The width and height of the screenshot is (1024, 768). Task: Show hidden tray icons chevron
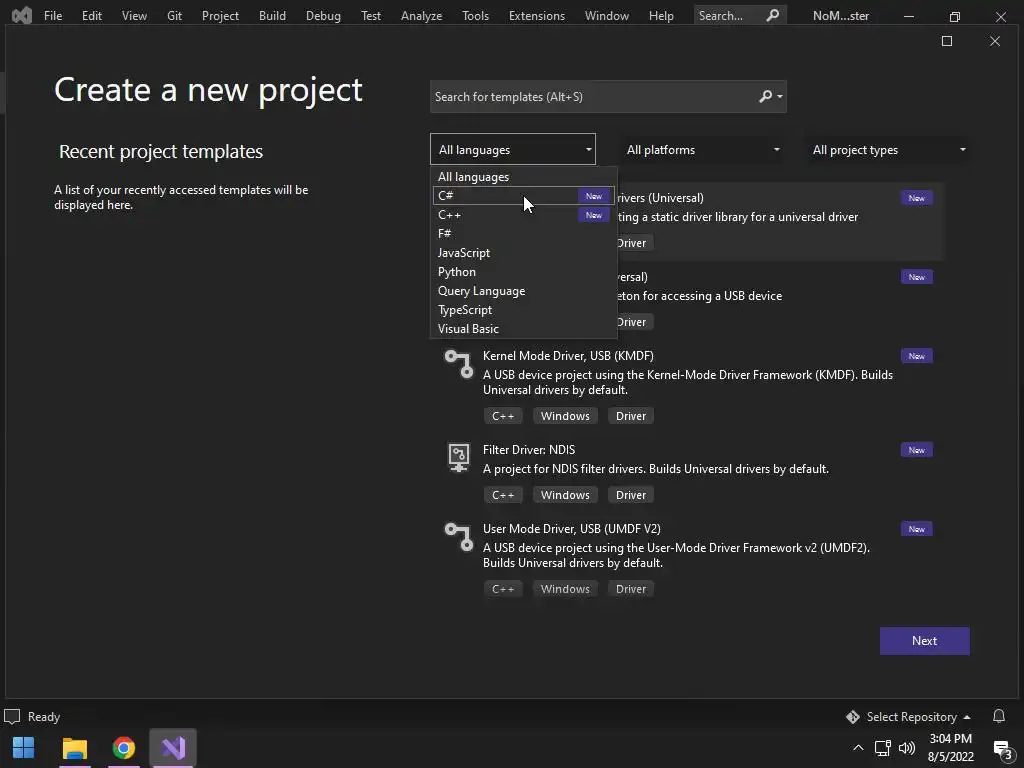point(858,748)
